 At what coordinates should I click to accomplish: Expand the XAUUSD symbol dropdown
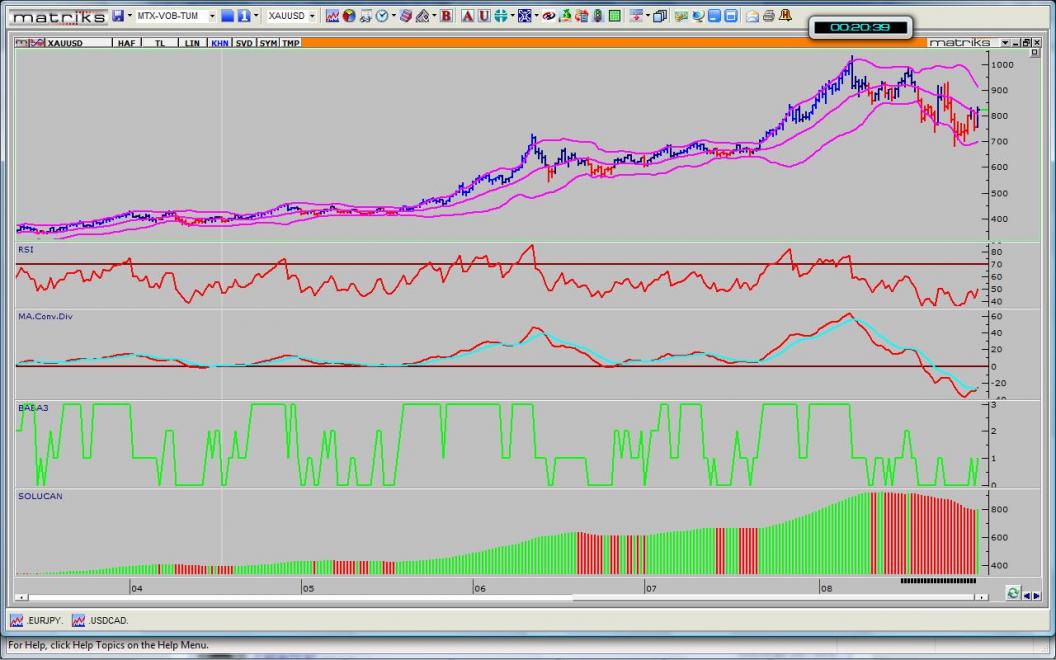(313, 16)
